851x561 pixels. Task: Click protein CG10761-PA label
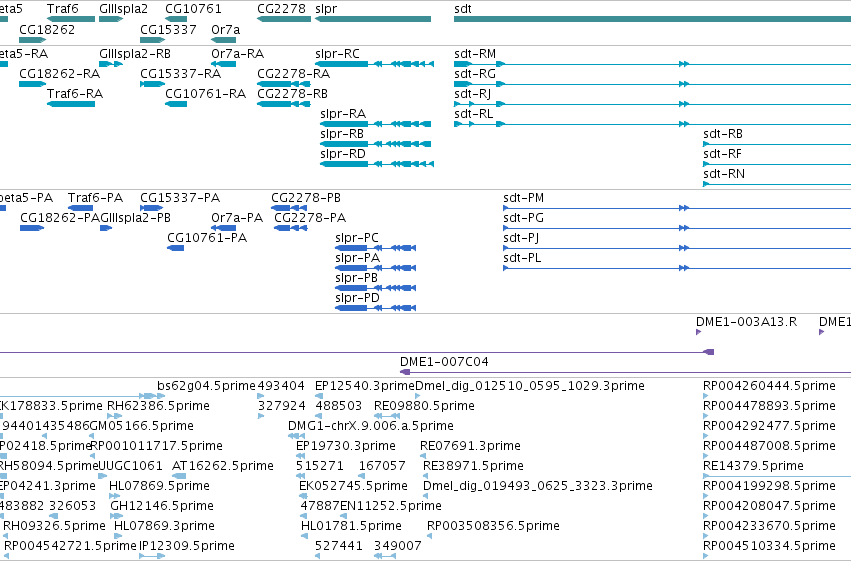coord(207,238)
